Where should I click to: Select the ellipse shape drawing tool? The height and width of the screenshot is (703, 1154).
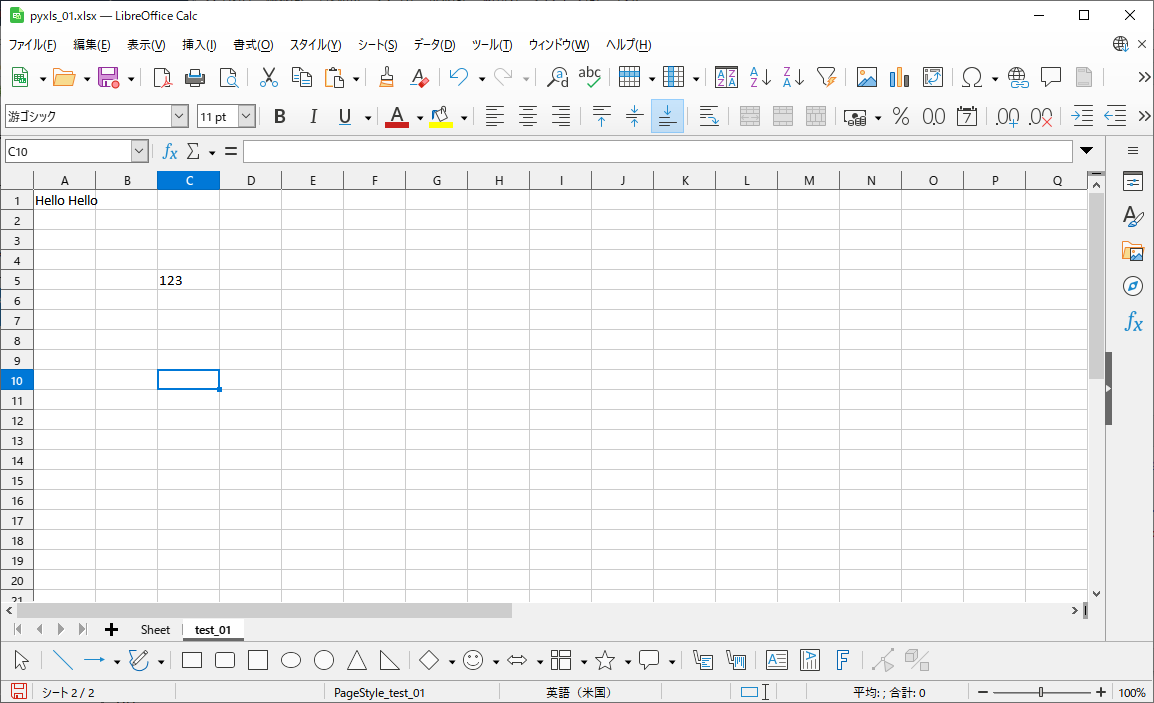tap(291, 660)
